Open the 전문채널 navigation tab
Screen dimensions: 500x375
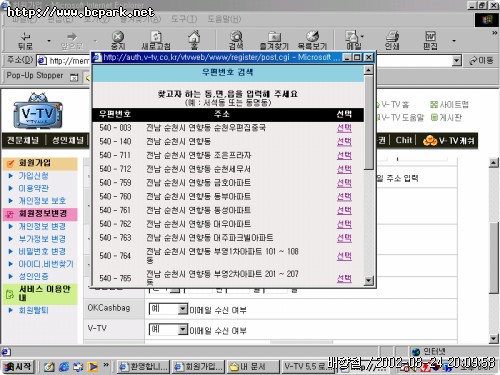tap(23, 140)
